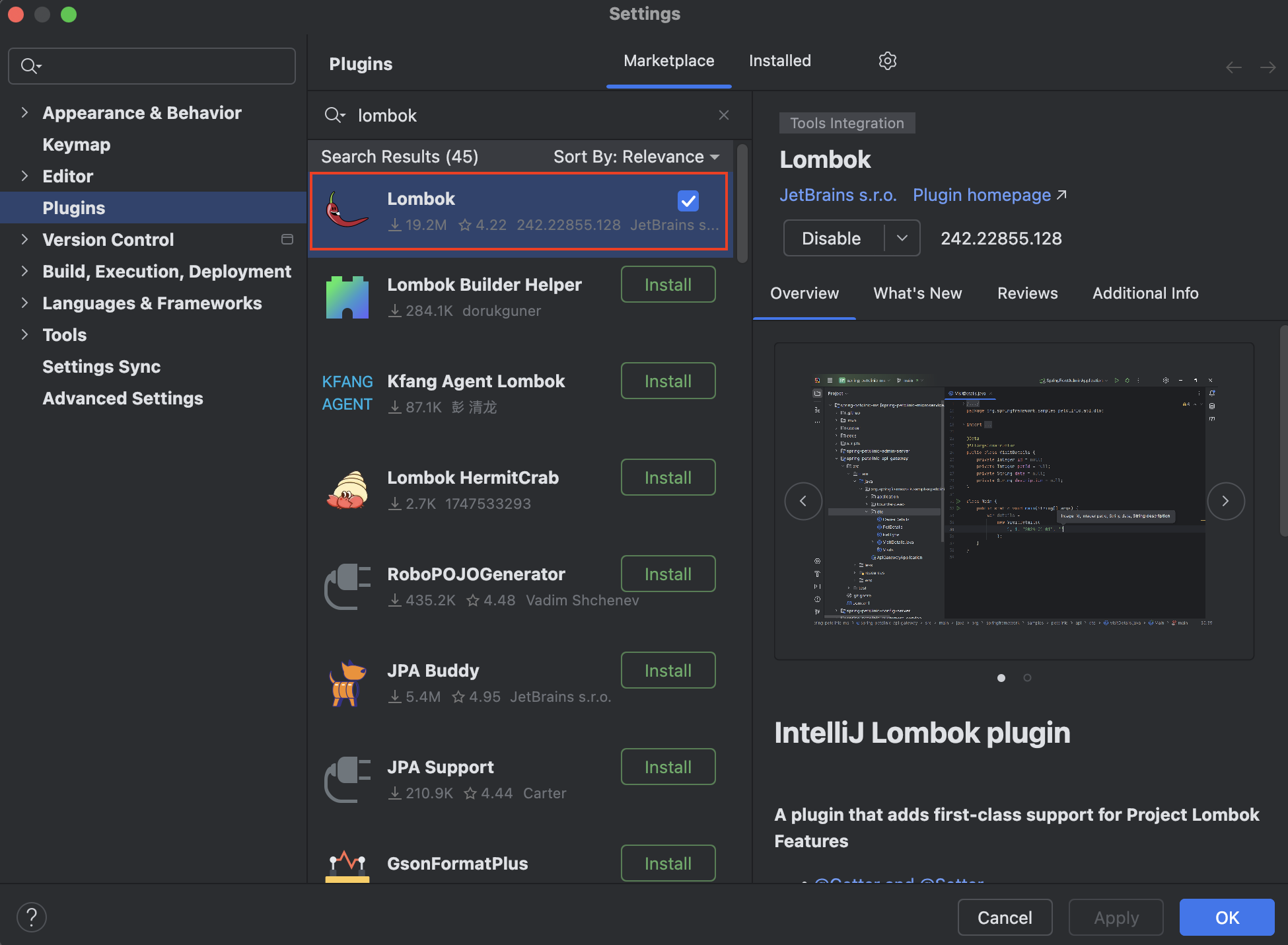Click the RoboPOJOGenerator plug icon
This screenshot has width=1288, height=945.
(347, 586)
